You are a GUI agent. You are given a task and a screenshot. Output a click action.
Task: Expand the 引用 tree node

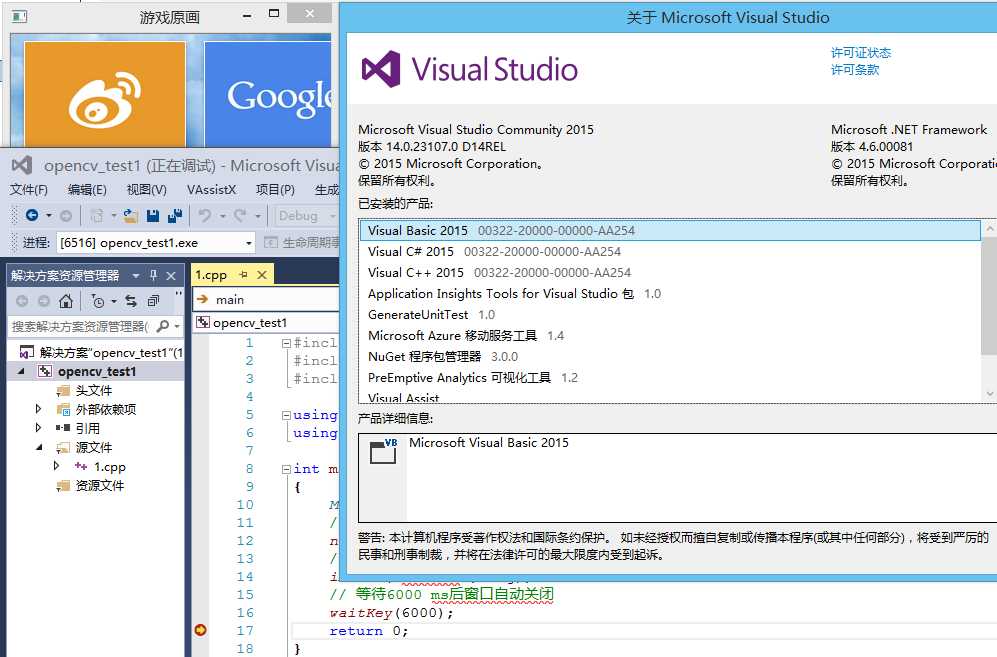point(38,428)
